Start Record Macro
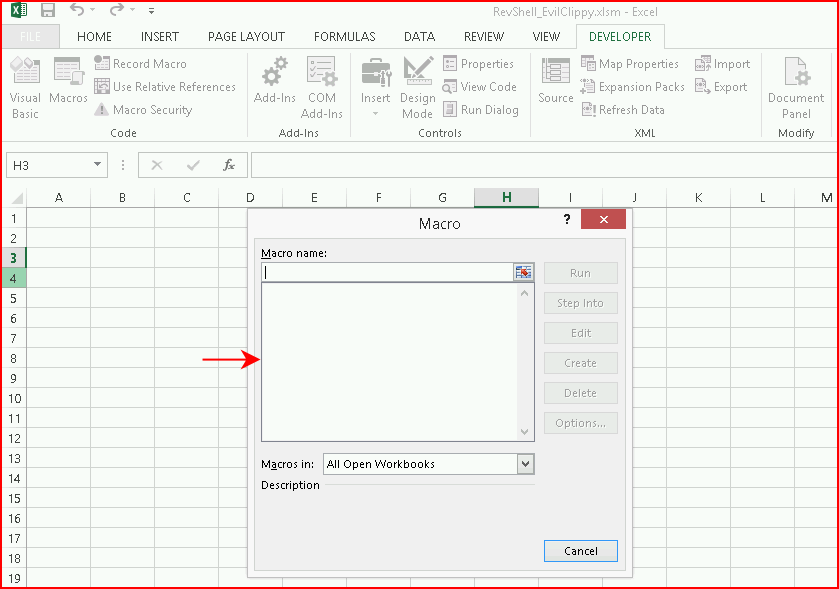 (x=140, y=64)
